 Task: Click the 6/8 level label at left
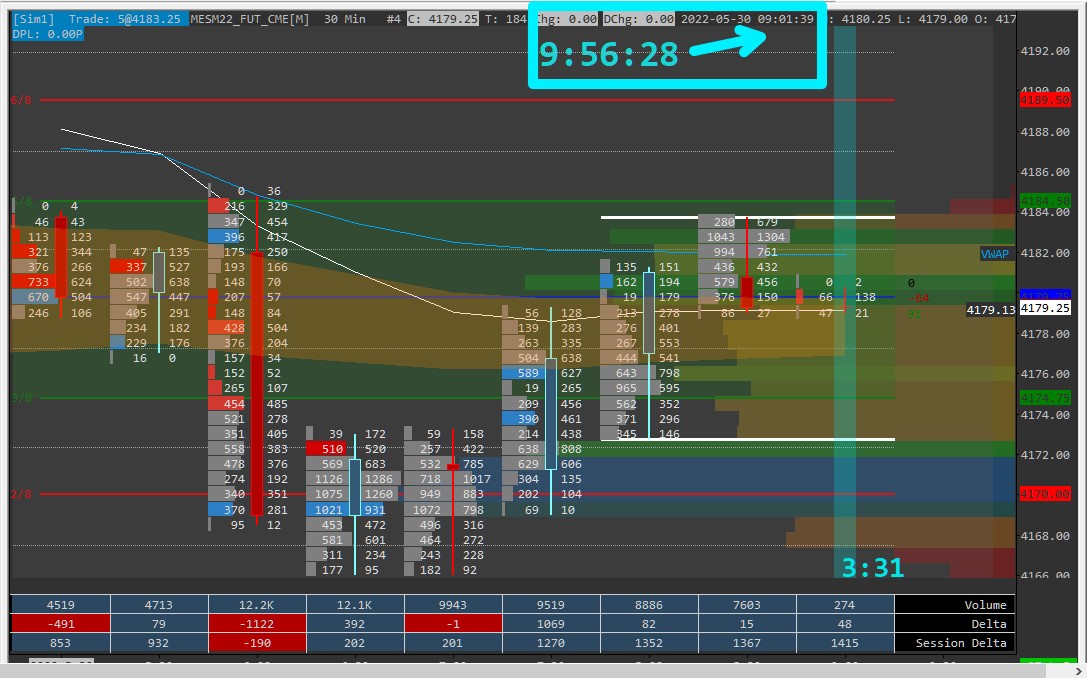click(x=21, y=100)
